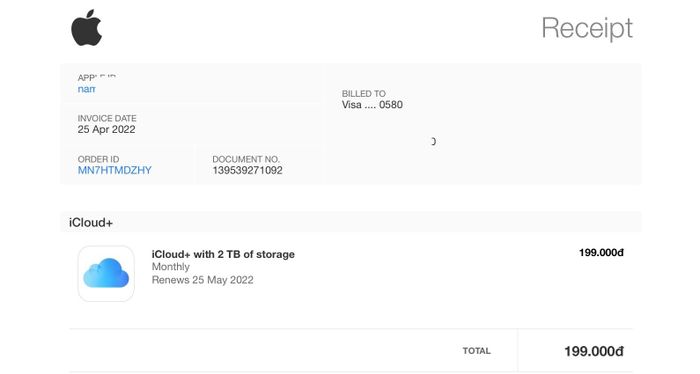Viewport: 700px width, 374px height.
Task: Click the Monthly subscription period text
Action: (171, 266)
